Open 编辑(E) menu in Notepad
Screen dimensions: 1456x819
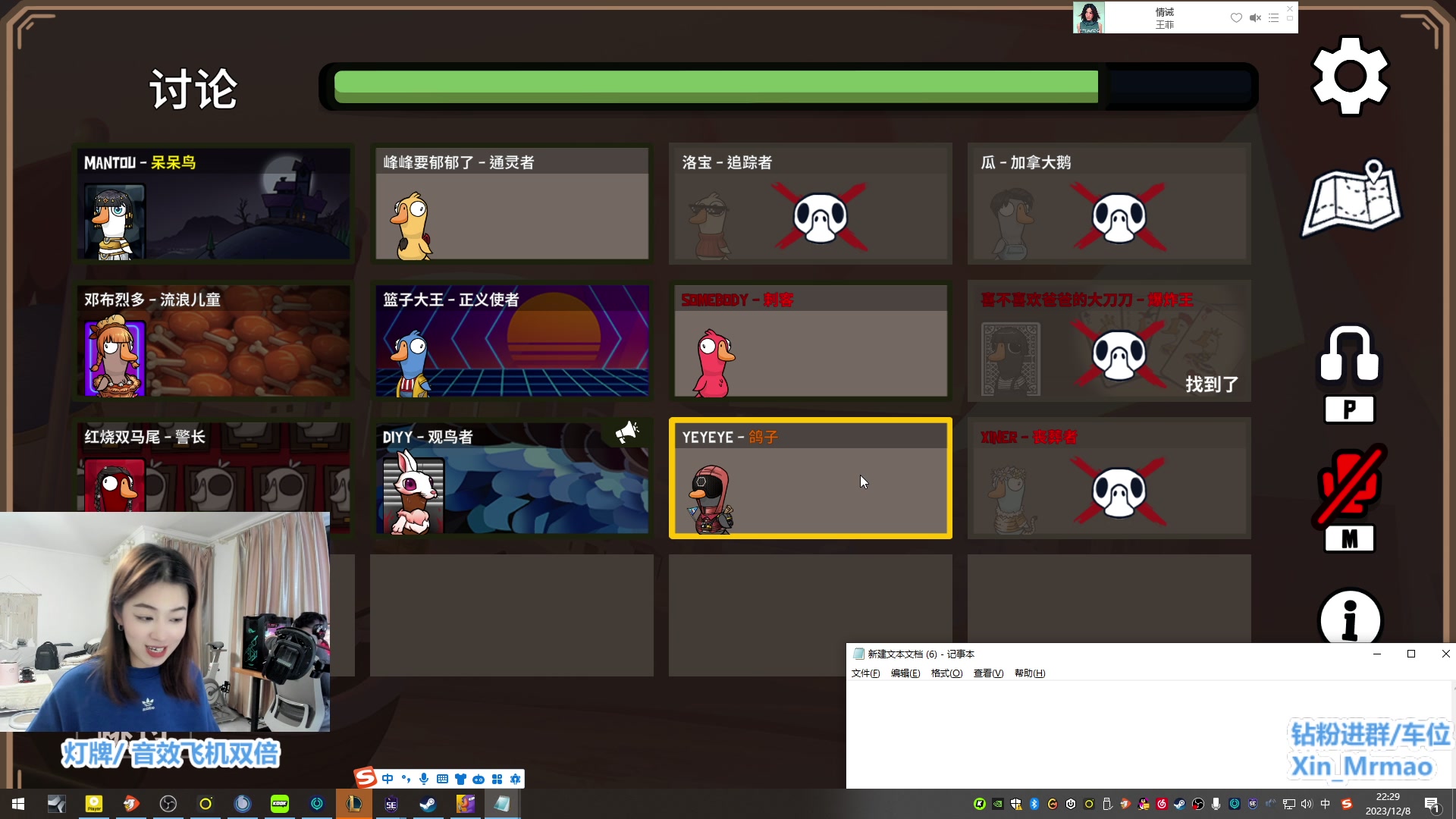(x=905, y=673)
